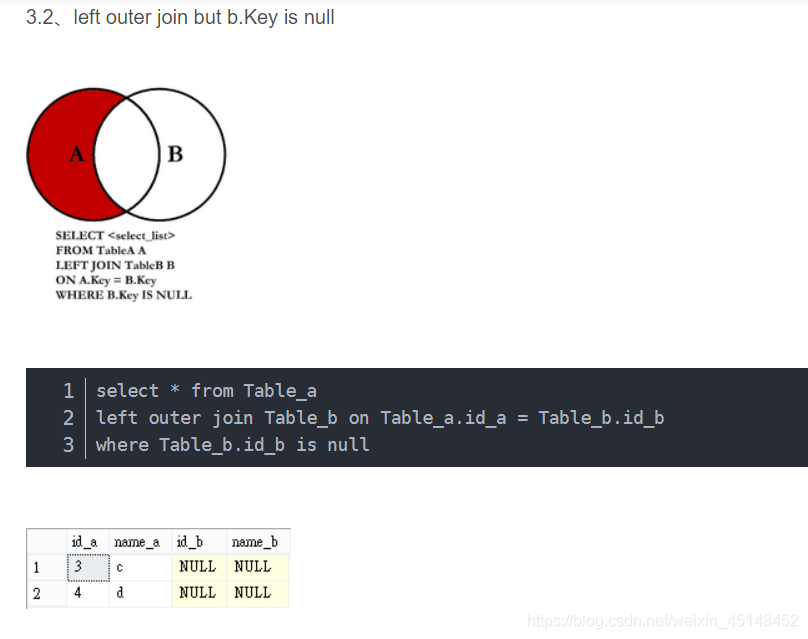Click line number 1 in the code block

(x=69, y=391)
